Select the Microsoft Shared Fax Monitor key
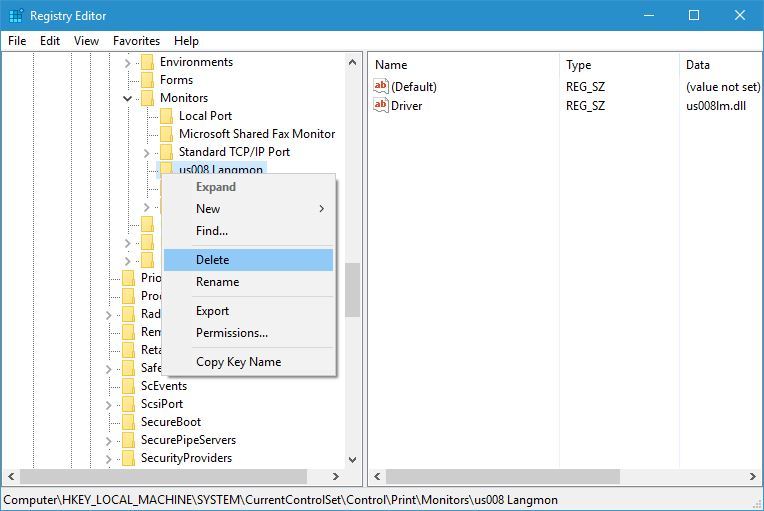The height and width of the screenshot is (511, 764). pyautogui.click(x=257, y=134)
